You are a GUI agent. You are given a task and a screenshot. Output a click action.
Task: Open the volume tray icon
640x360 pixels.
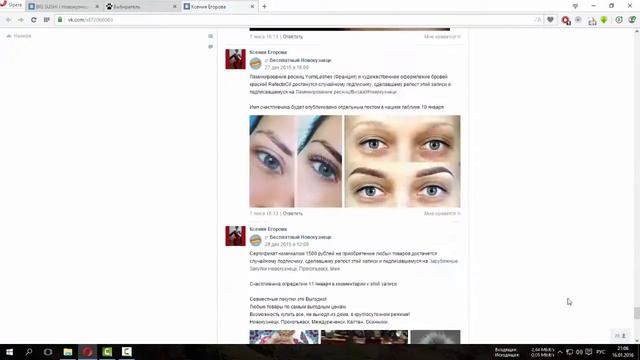[x=579, y=352]
